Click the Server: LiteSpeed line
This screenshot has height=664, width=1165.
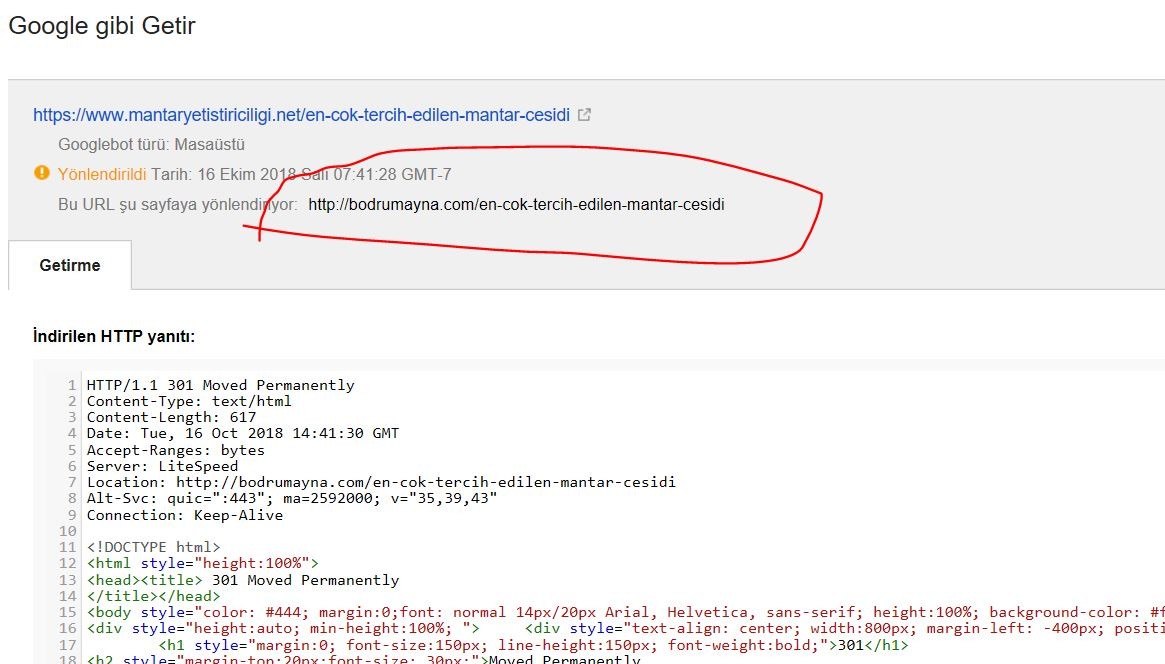click(x=162, y=466)
